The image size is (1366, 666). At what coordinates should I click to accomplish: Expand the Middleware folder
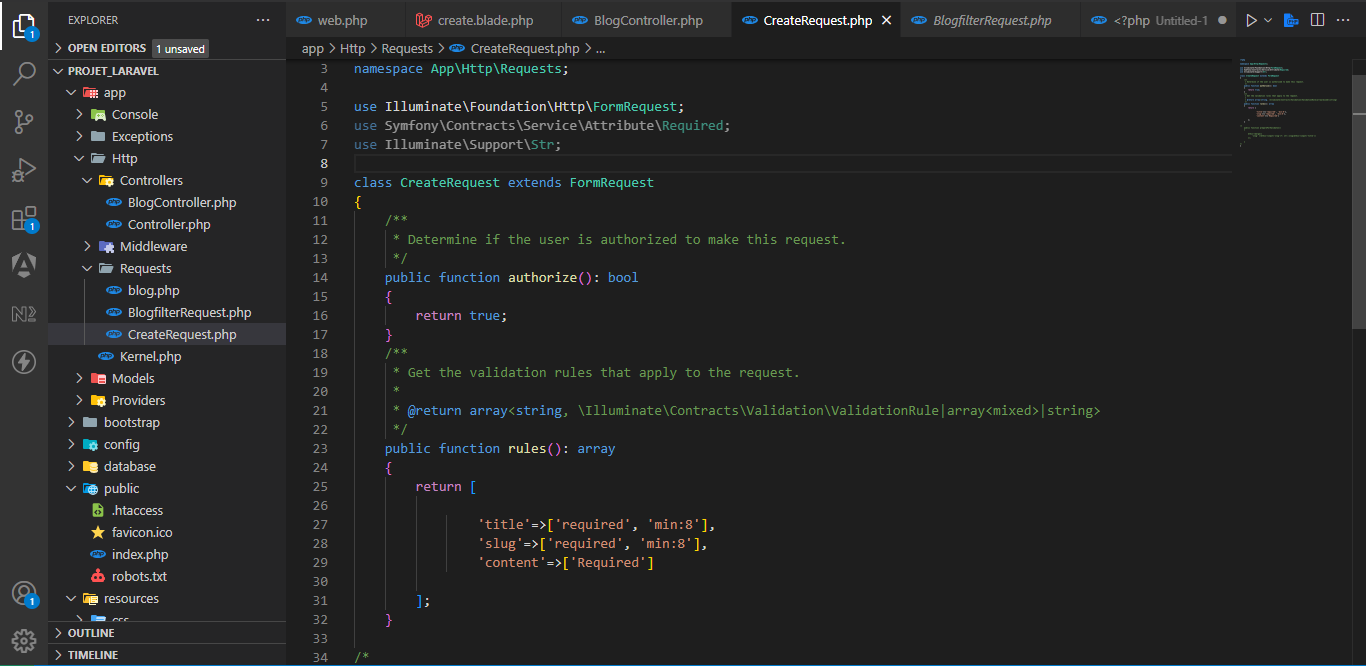[x=153, y=247]
